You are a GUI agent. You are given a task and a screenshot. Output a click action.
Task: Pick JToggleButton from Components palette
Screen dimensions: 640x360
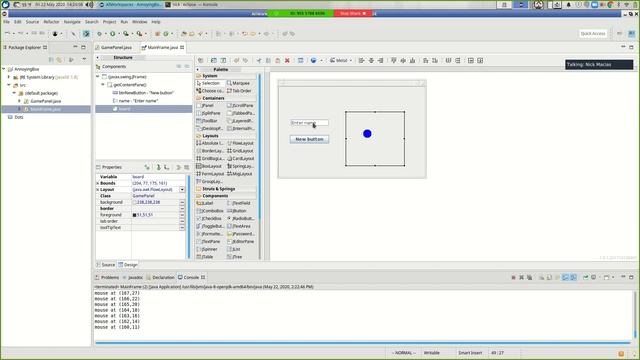pos(210,226)
